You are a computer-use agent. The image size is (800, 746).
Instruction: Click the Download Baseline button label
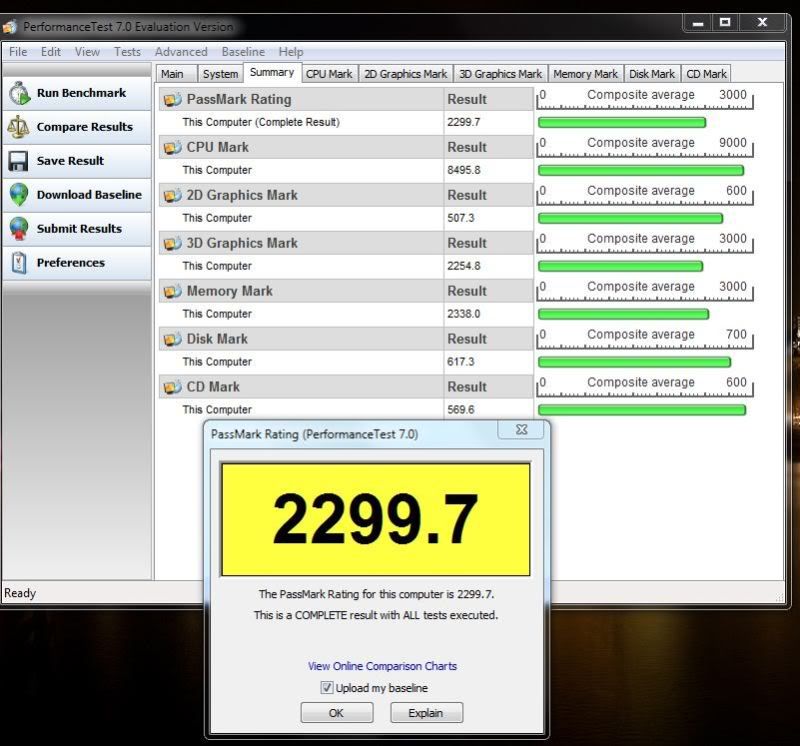89,194
